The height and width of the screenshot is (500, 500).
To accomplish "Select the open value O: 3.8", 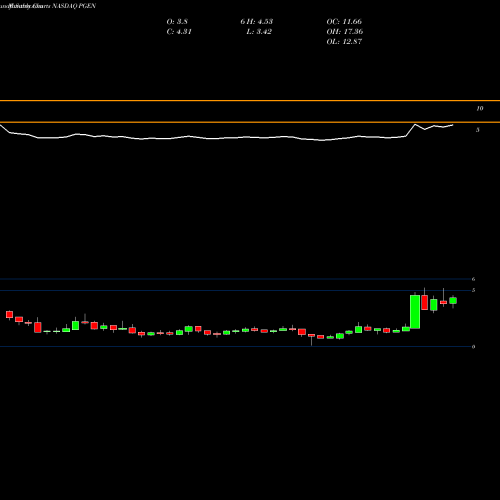I will 177,22.
